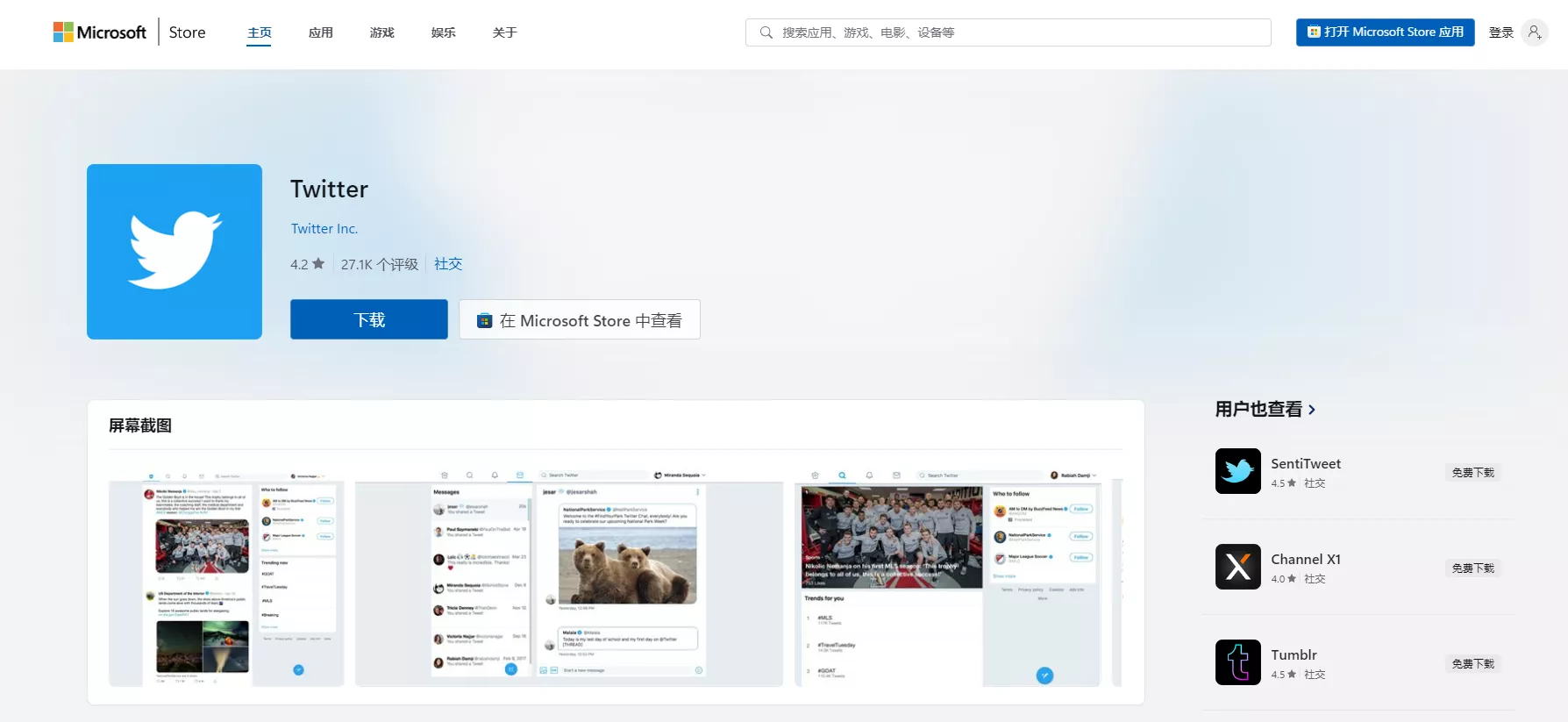Click the Twitter app title text
1568x722 pixels.
(x=329, y=189)
